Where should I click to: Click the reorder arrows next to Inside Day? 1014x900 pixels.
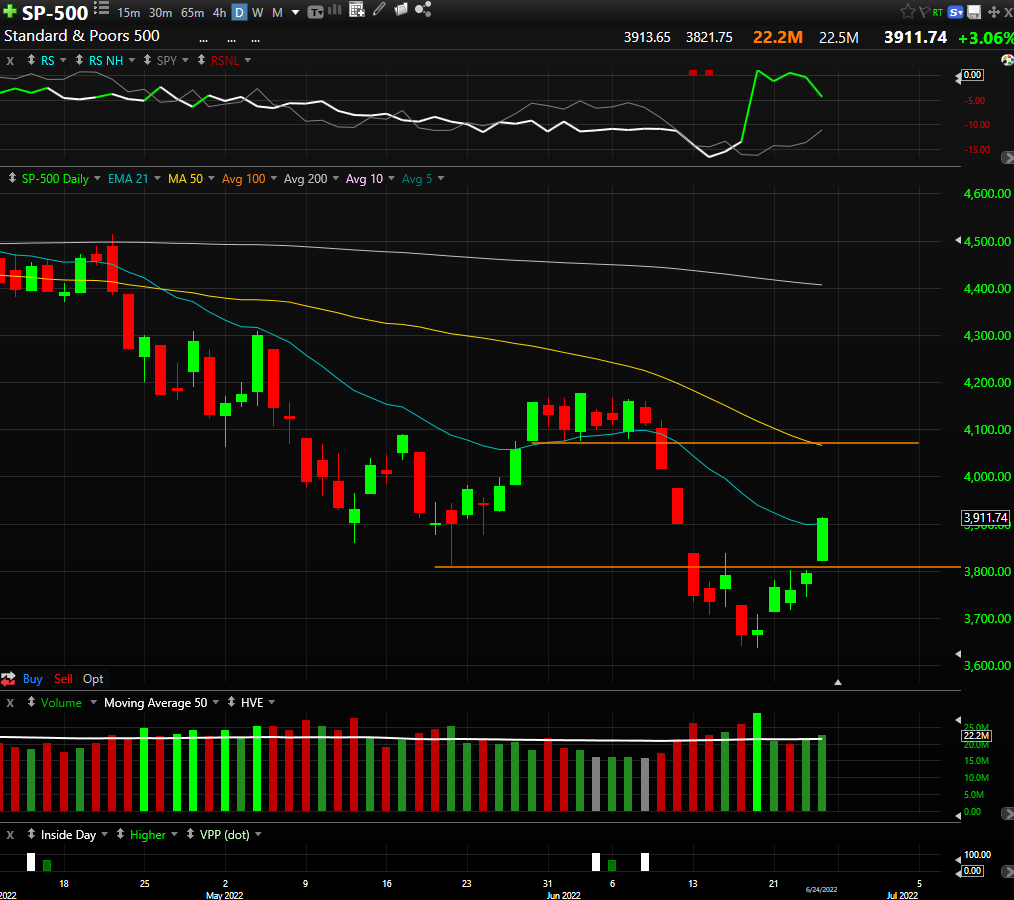click(31, 834)
